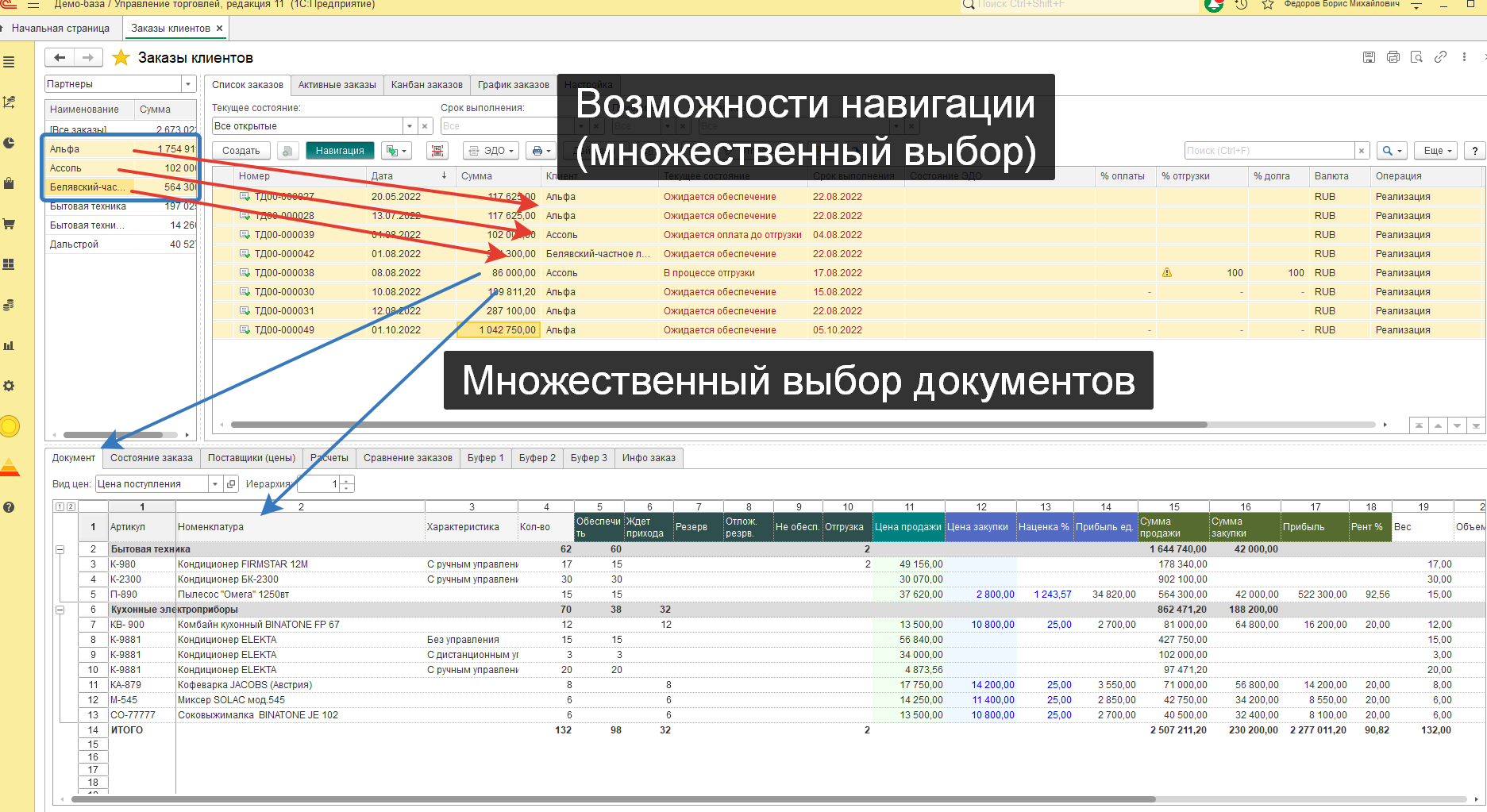This screenshot has width=1487, height=812.
Task: Click the partners list horizontal scrollbar
Action: click(113, 435)
